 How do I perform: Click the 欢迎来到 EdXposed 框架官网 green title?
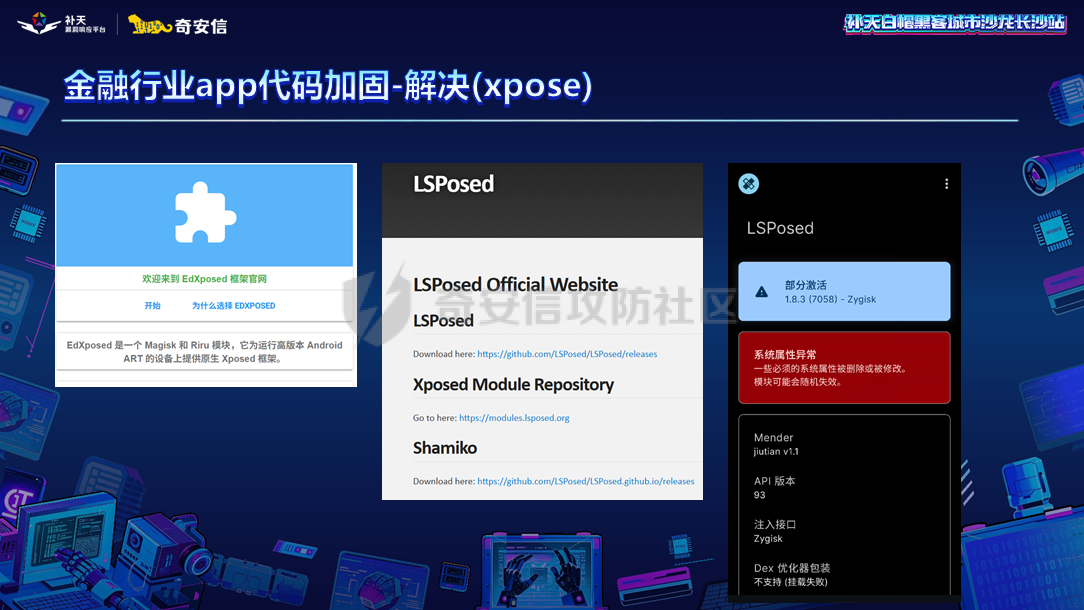point(204,279)
